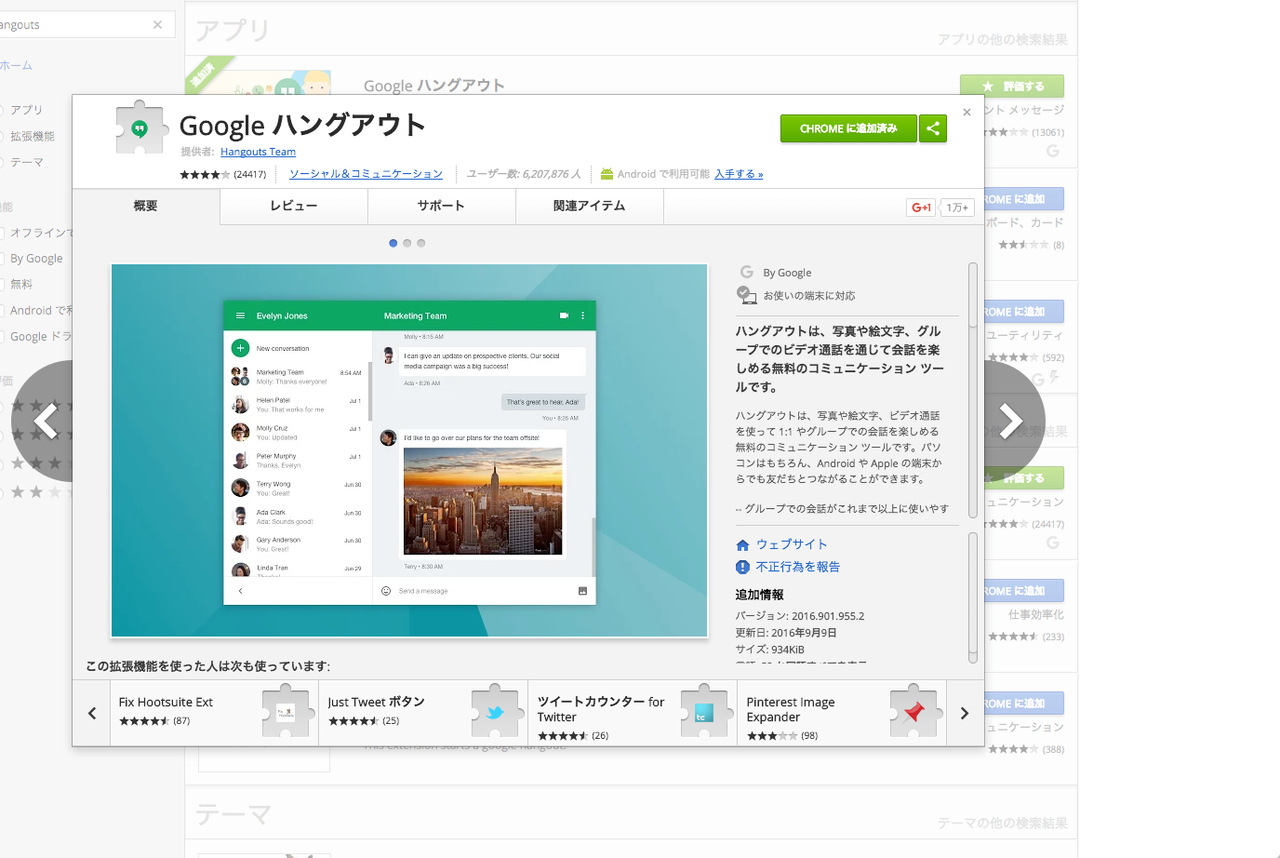Viewport: 1280px width, 858px height.
Task: Click the 不正行為を報告 link
Action: click(x=798, y=567)
